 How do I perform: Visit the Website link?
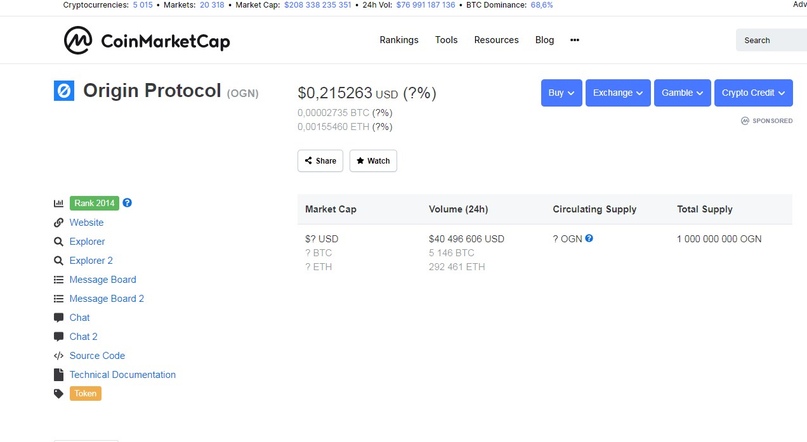[x=86, y=222]
